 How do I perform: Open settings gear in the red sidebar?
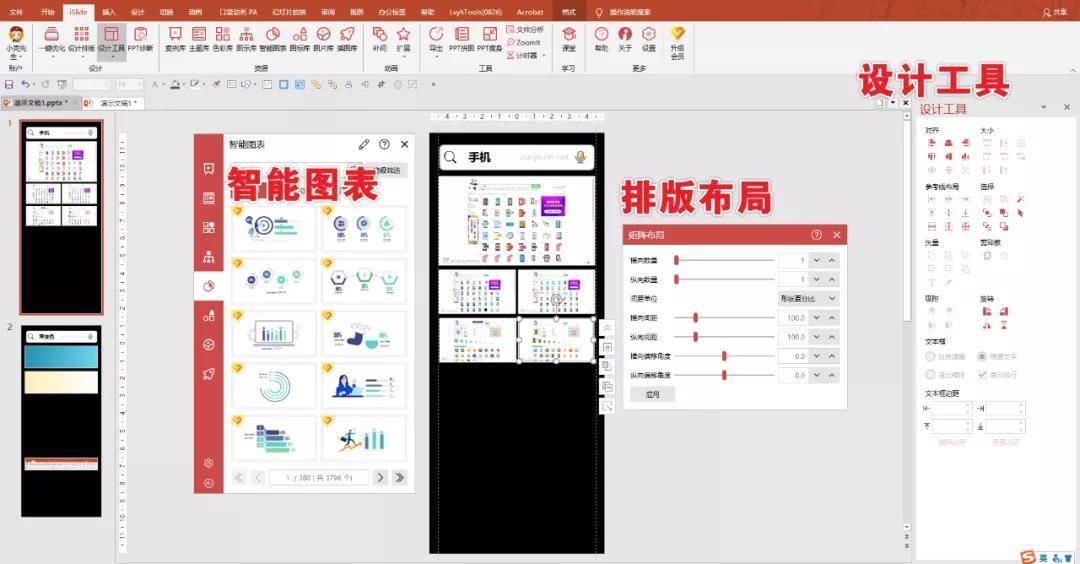pos(208,463)
